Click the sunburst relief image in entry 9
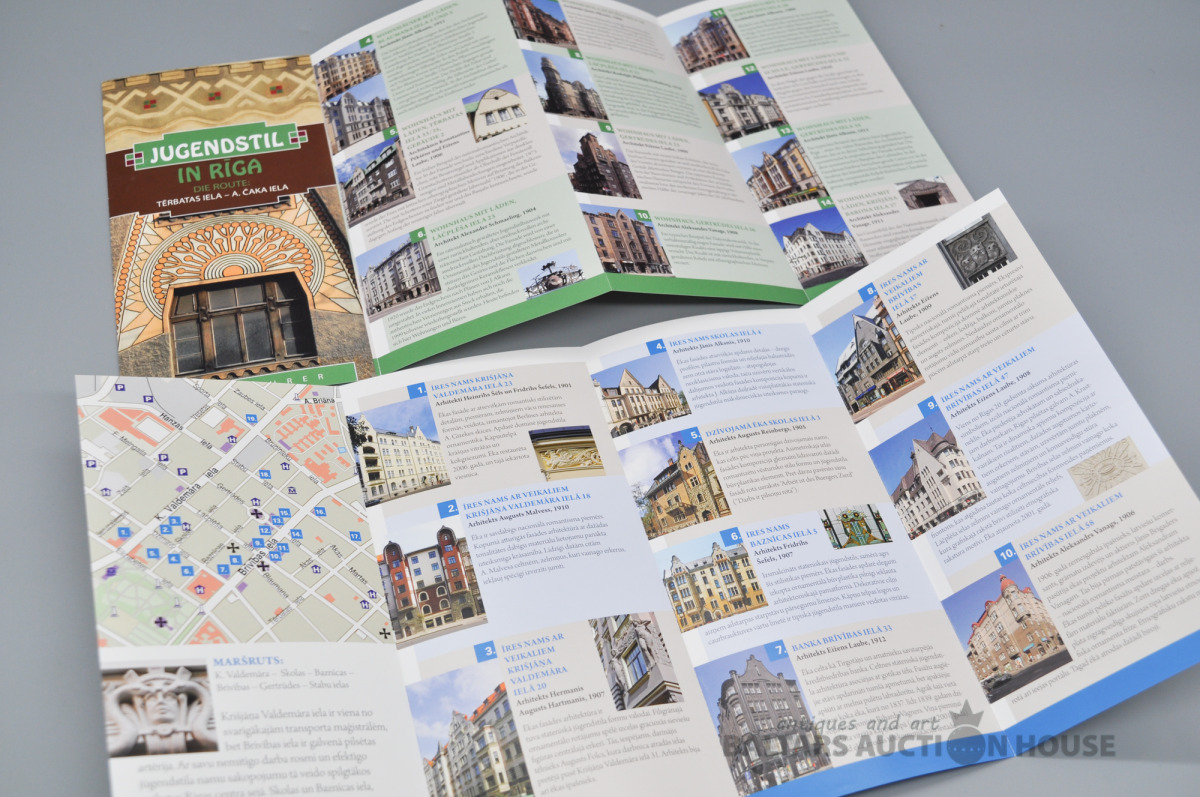Image resolution: width=1200 pixels, height=797 pixels. 1106,467
